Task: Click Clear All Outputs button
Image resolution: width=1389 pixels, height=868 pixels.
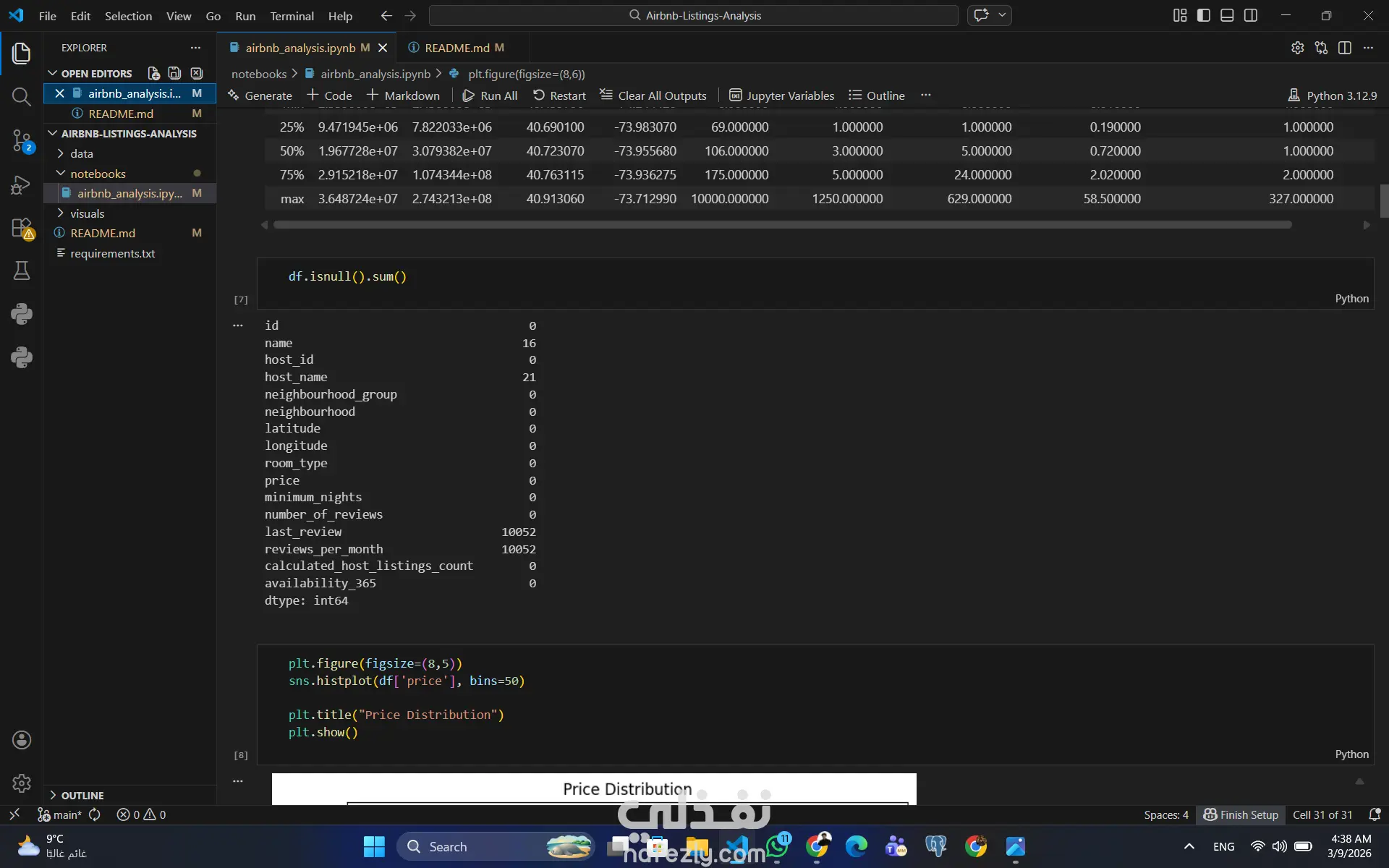Action: click(x=653, y=95)
